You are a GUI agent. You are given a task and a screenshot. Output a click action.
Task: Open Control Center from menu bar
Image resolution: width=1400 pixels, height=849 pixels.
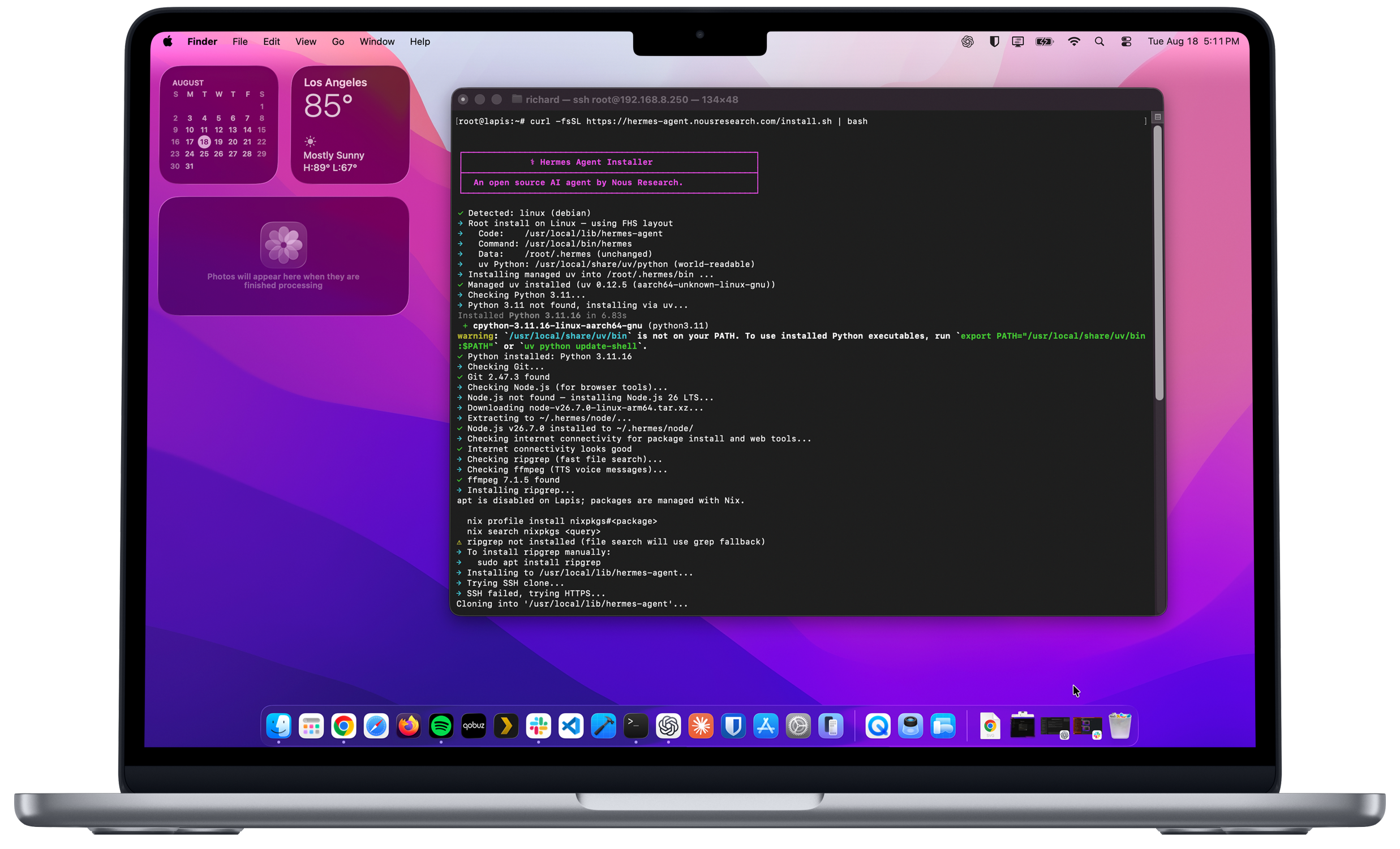pos(1126,41)
